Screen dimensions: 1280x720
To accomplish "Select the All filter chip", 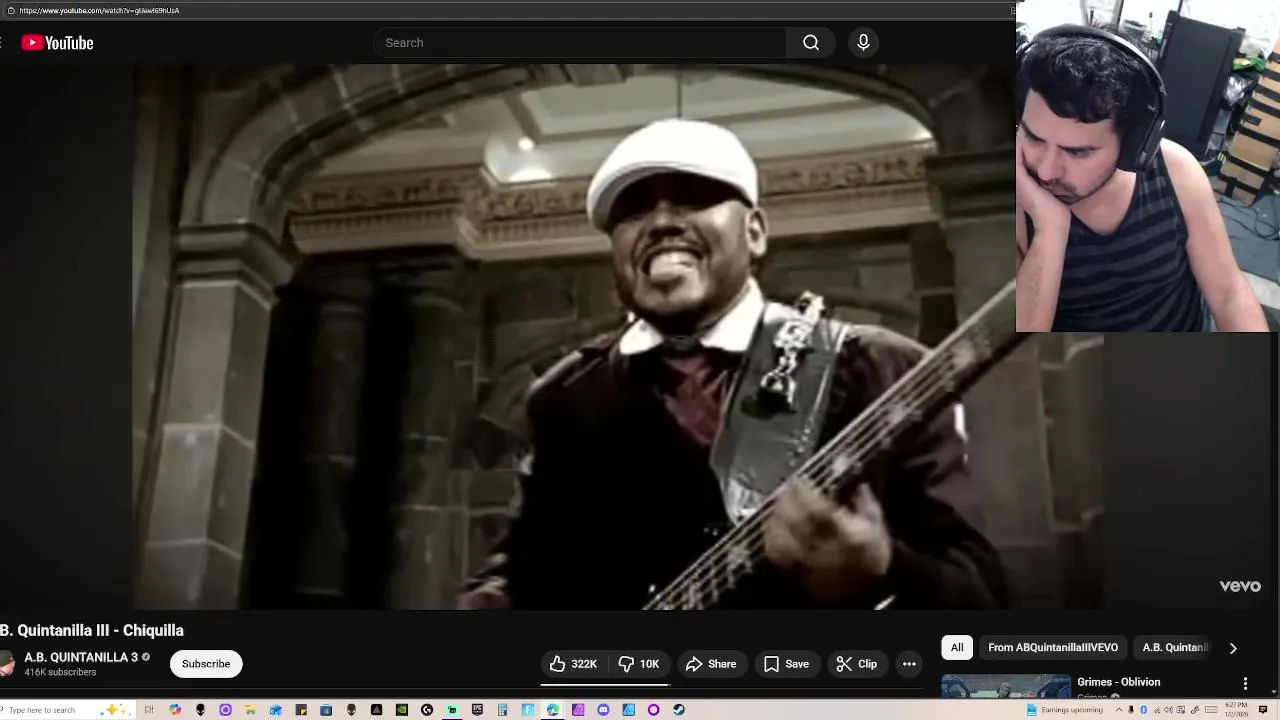I will coord(957,647).
